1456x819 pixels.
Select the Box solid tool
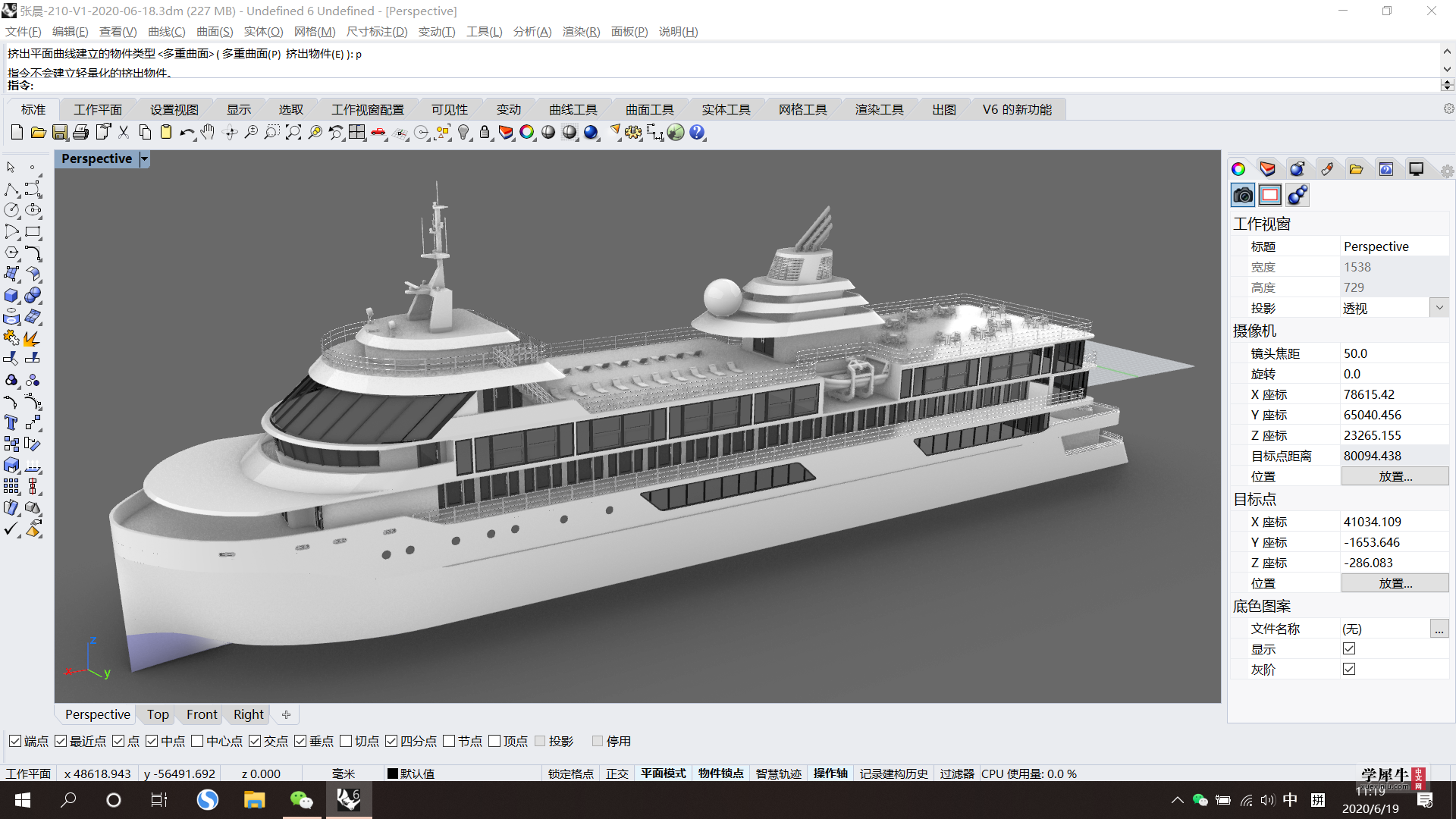(x=12, y=296)
